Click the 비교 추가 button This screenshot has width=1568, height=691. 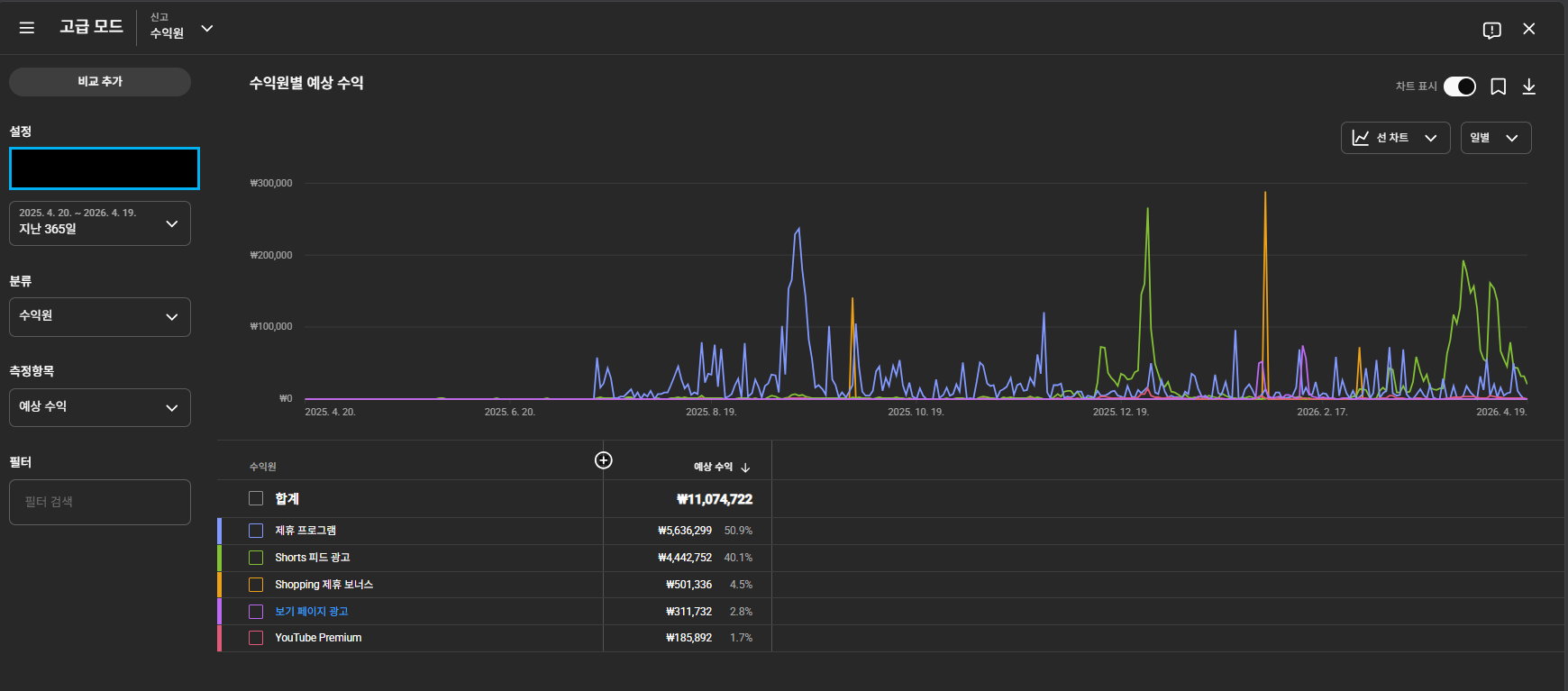100,81
